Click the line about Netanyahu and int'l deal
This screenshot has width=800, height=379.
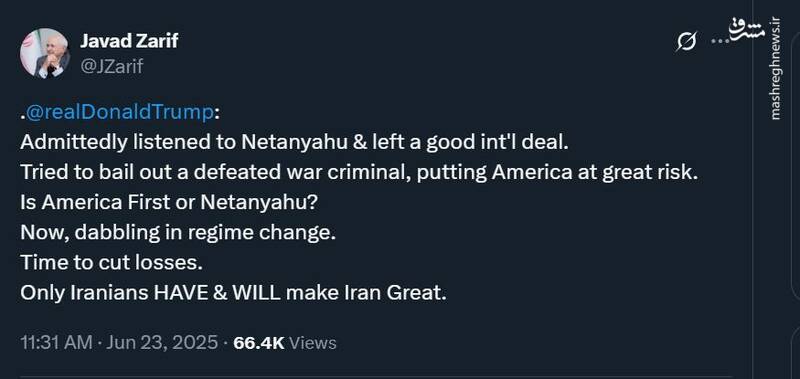[294, 142]
